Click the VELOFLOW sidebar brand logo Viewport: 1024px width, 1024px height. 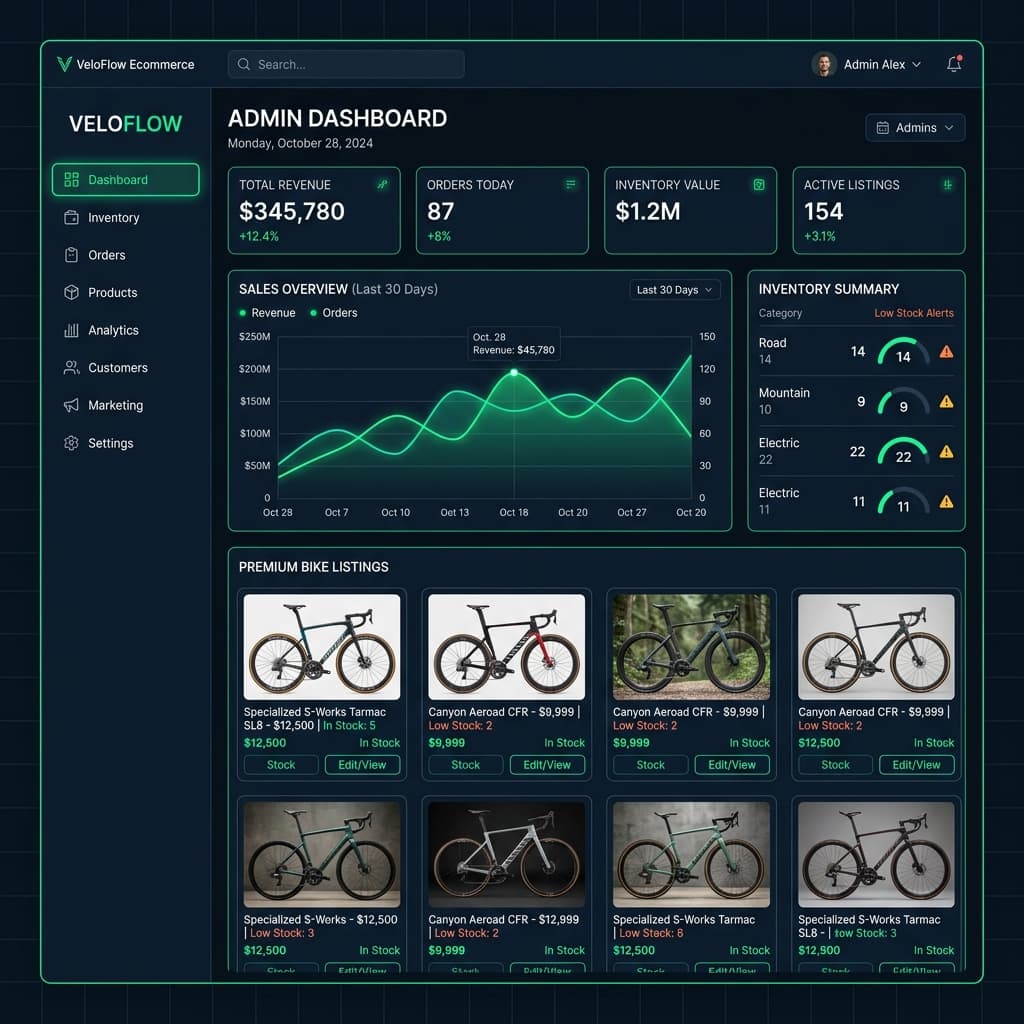[x=125, y=123]
